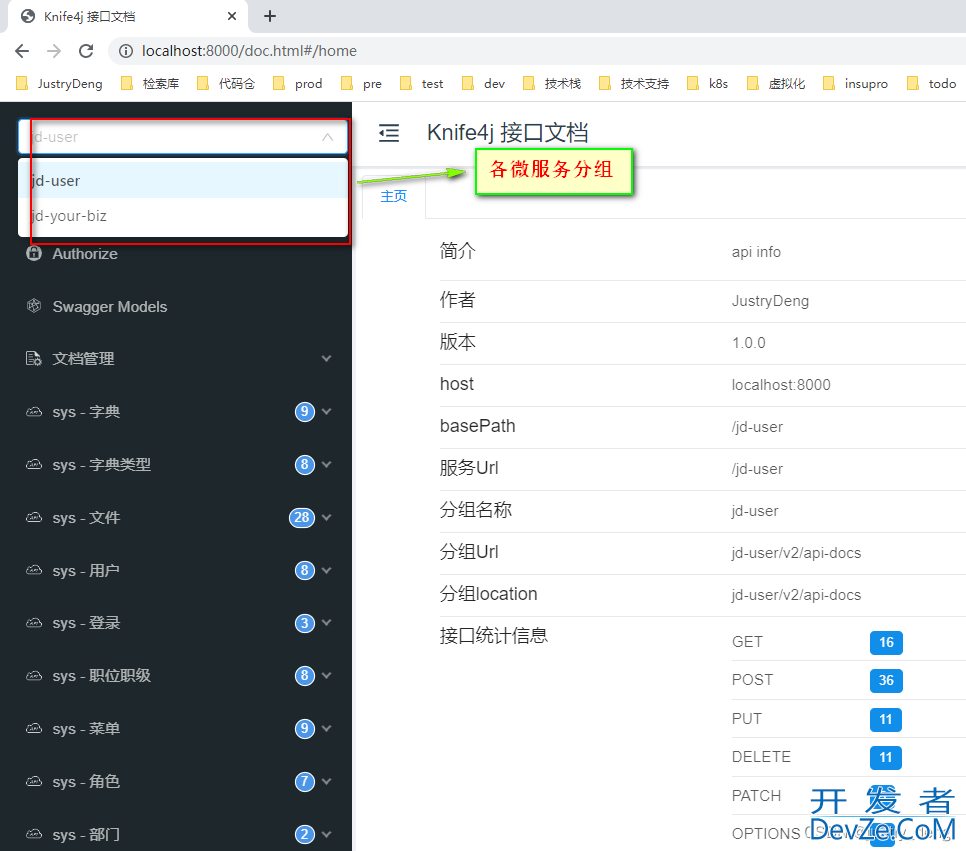The width and height of the screenshot is (966, 851).
Task: Collapse the group dropdown via its up arrow
Action: (x=328, y=137)
